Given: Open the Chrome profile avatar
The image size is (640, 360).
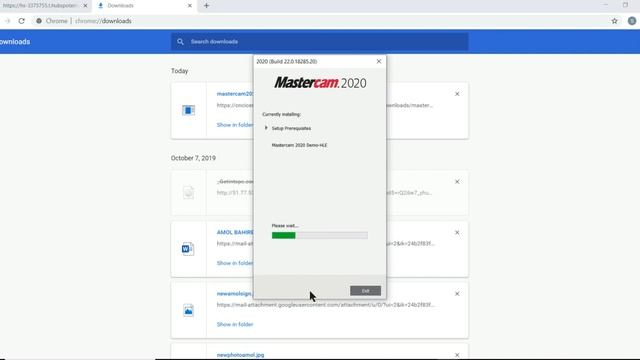Looking at the screenshot, I should (x=632, y=21).
